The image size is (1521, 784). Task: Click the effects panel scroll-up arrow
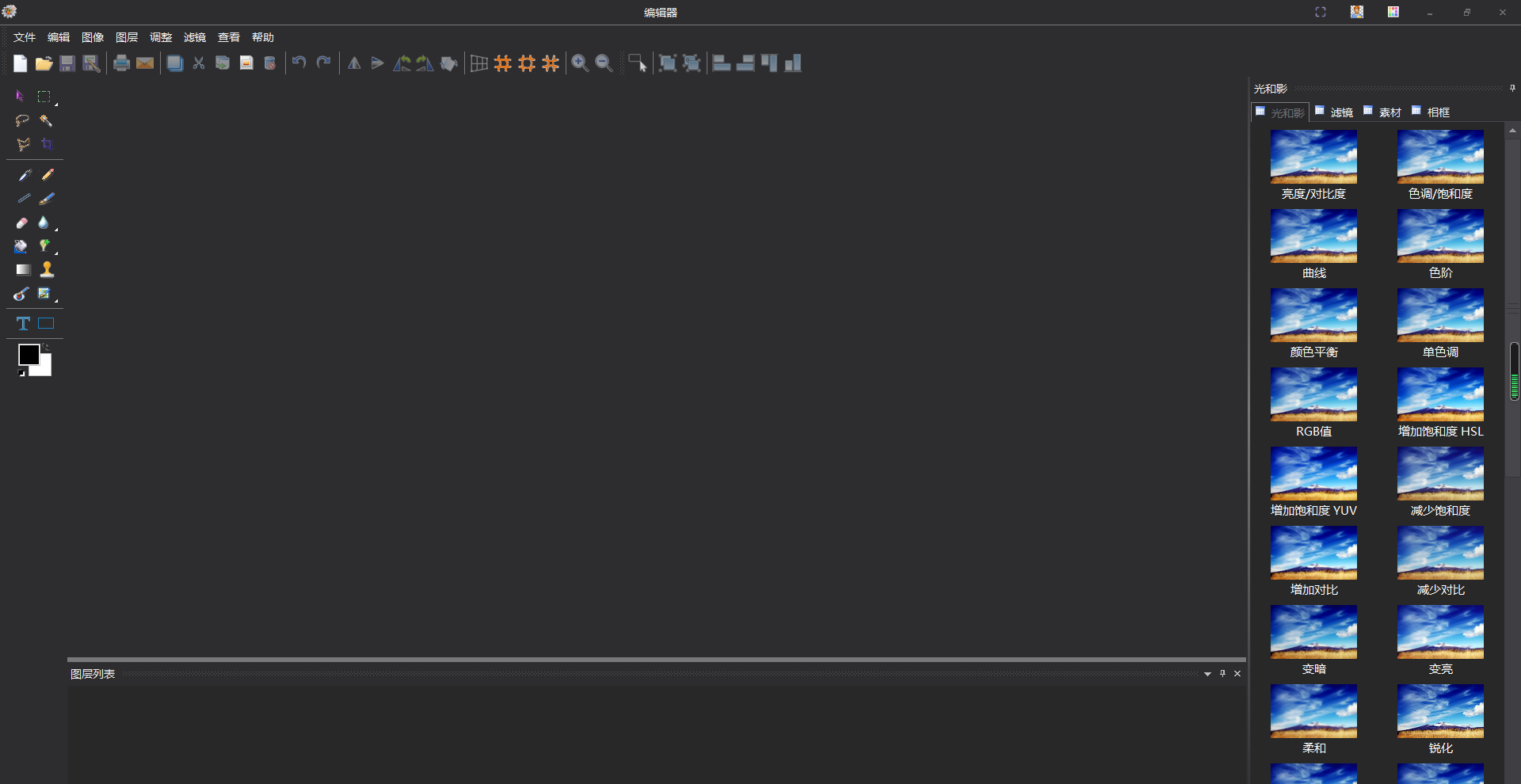tap(1513, 130)
